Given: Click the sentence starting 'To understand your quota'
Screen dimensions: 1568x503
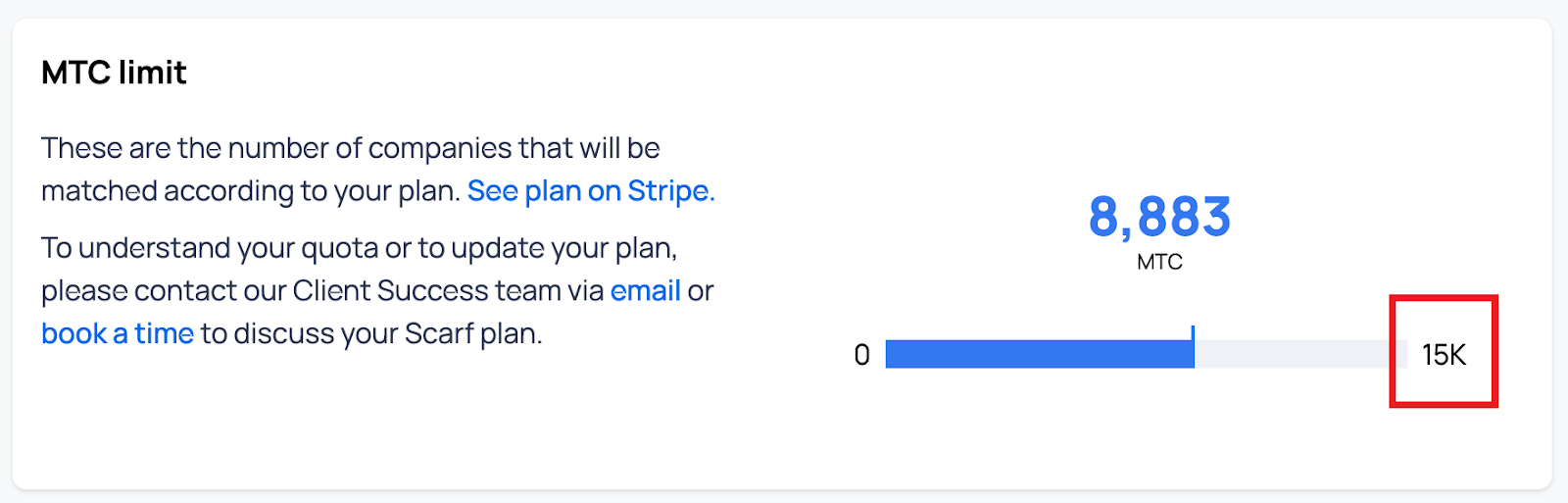Looking at the screenshot, I should pyautogui.click(x=359, y=248).
